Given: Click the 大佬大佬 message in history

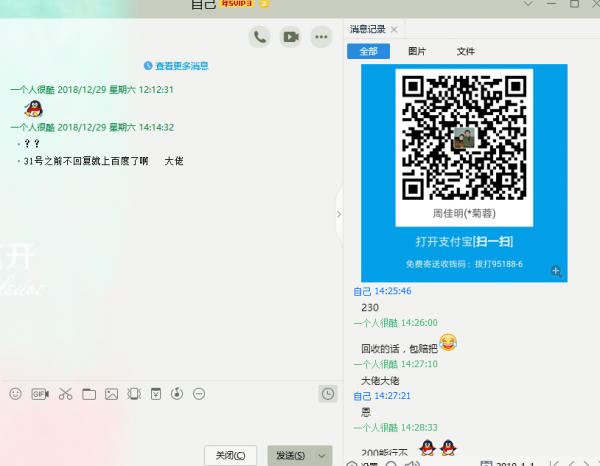Looking at the screenshot, I should tap(380, 381).
